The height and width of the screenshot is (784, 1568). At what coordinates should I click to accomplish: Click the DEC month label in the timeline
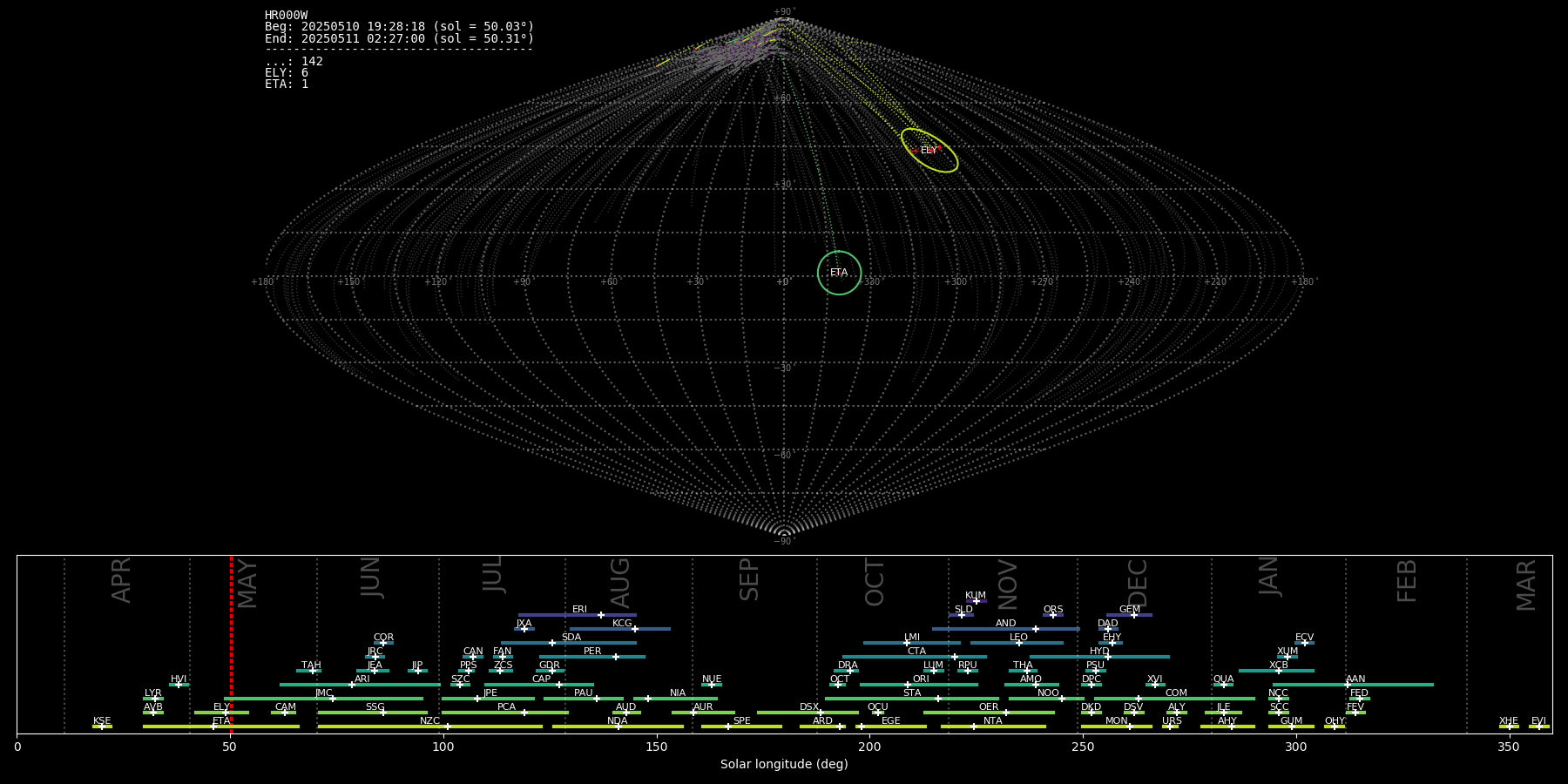(1138, 583)
